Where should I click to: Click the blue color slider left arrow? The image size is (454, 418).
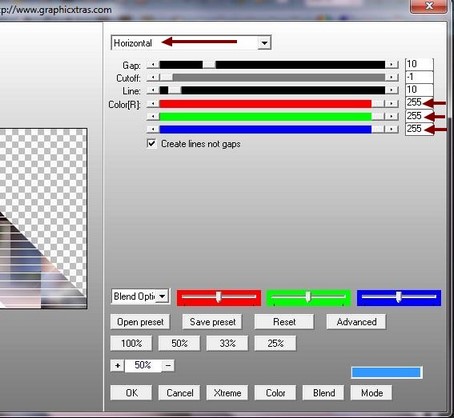[153, 129]
